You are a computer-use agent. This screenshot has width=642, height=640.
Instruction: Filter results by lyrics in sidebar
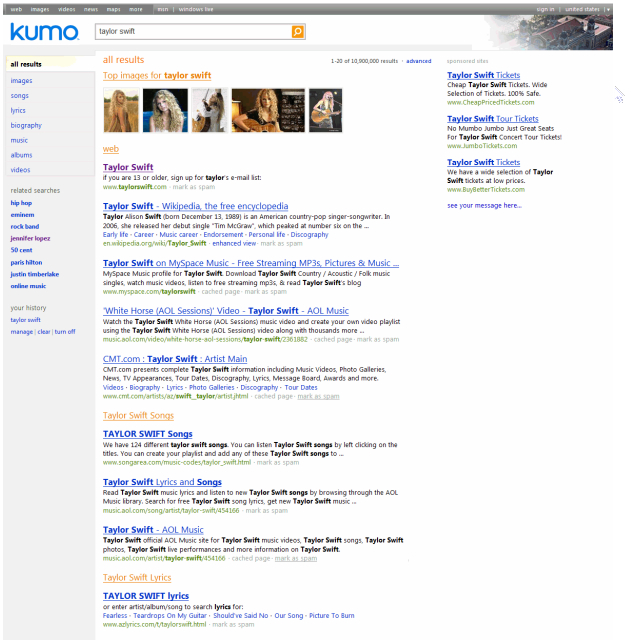point(18,111)
